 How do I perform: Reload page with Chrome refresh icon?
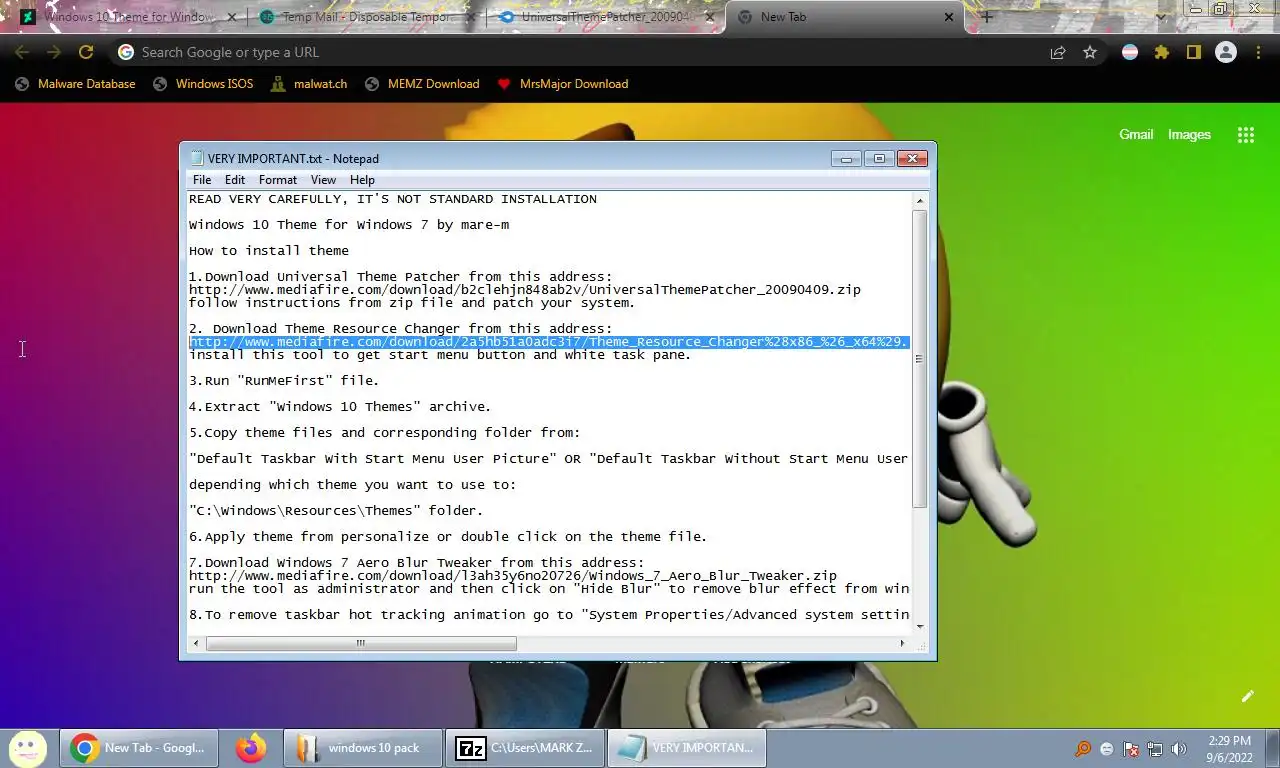click(86, 52)
